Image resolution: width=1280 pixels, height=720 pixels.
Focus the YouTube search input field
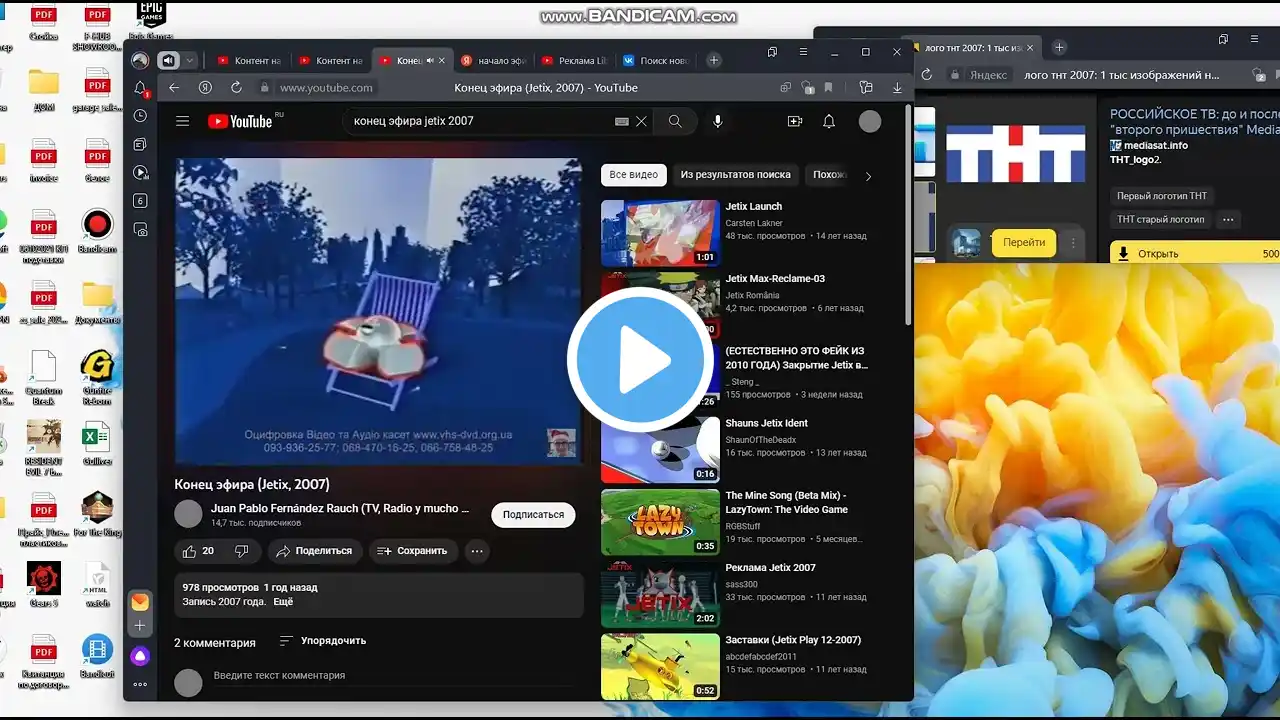point(481,121)
